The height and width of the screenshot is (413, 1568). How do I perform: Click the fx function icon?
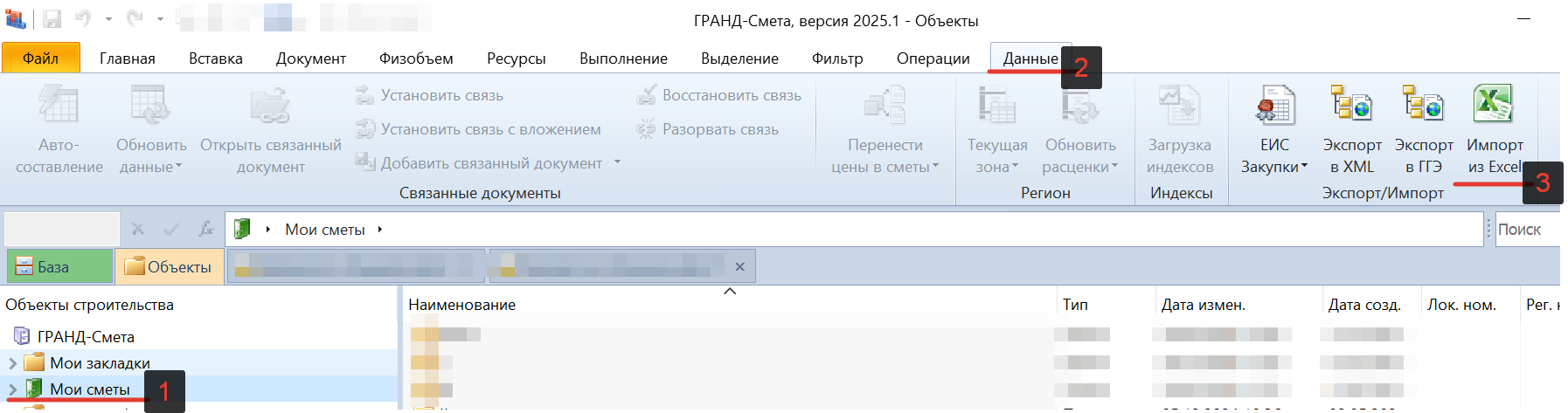pyautogui.click(x=205, y=229)
